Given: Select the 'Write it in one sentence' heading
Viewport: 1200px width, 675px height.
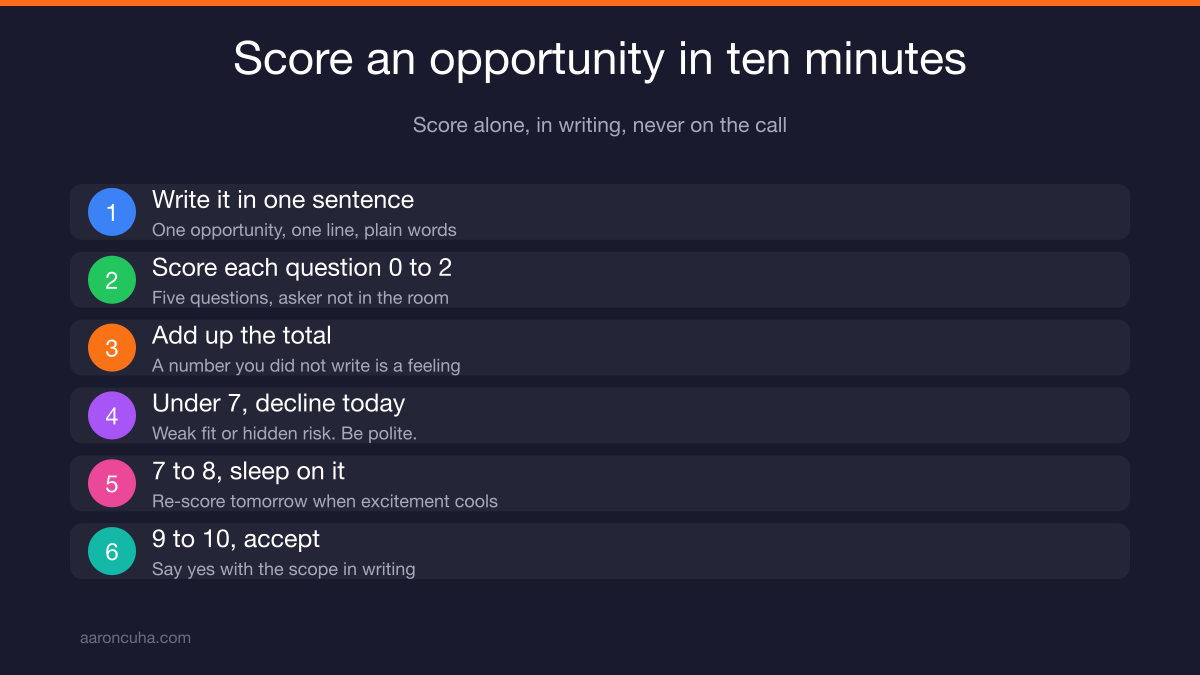Looking at the screenshot, I should coord(283,200).
